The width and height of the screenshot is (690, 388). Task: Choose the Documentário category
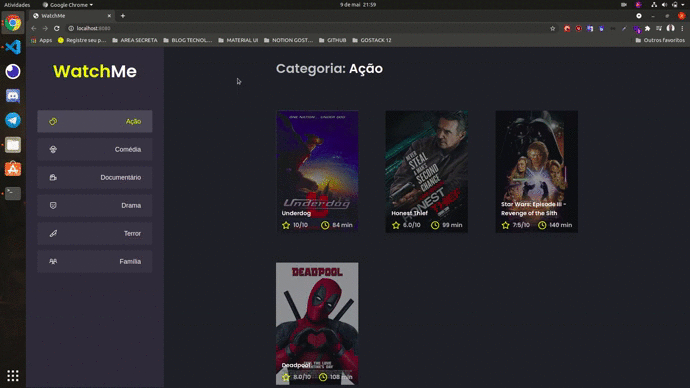pyautogui.click(x=95, y=177)
